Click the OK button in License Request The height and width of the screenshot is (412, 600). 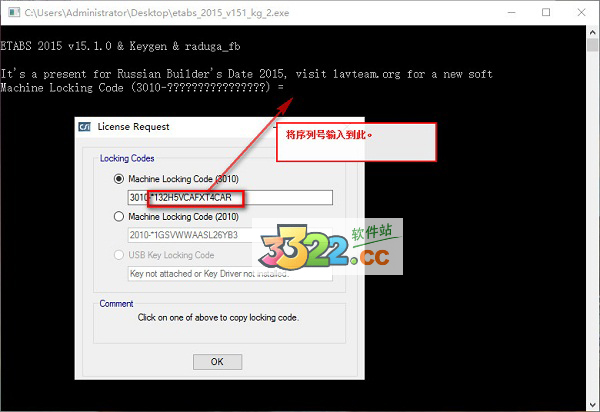click(217, 362)
